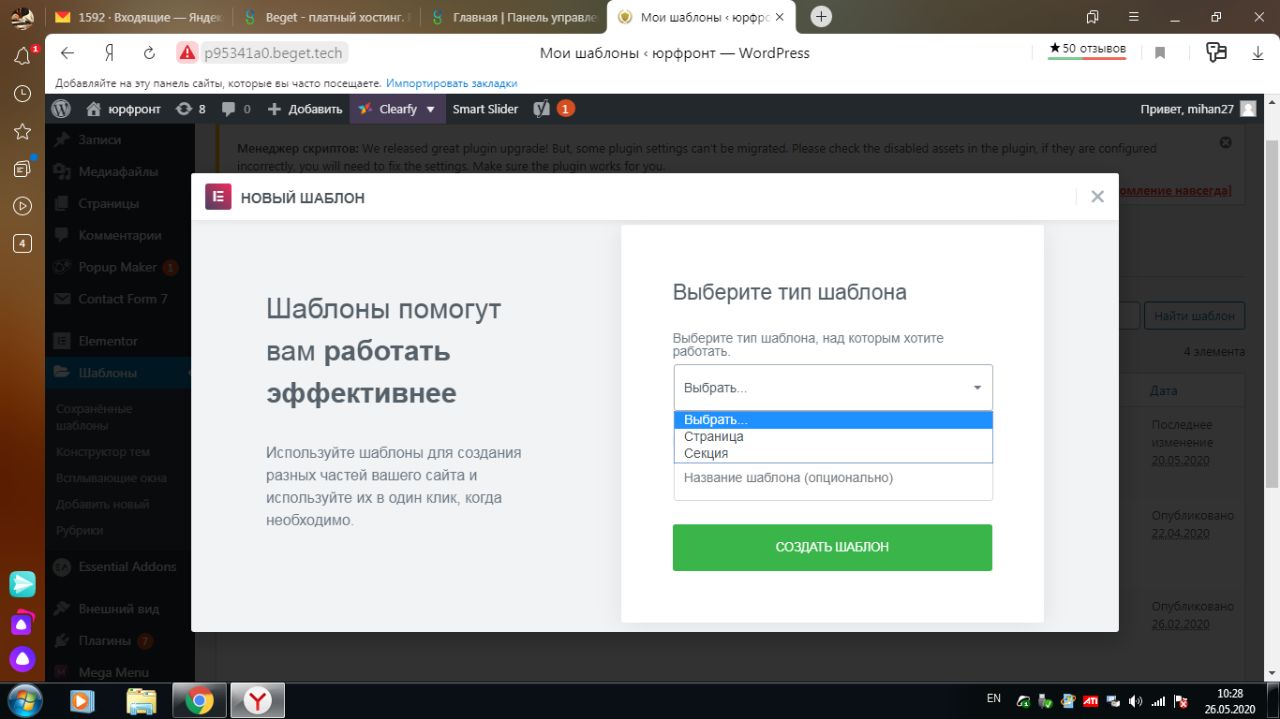This screenshot has height=719, width=1280.
Task: Reload the page with refresh icon
Action: click(x=150, y=53)
